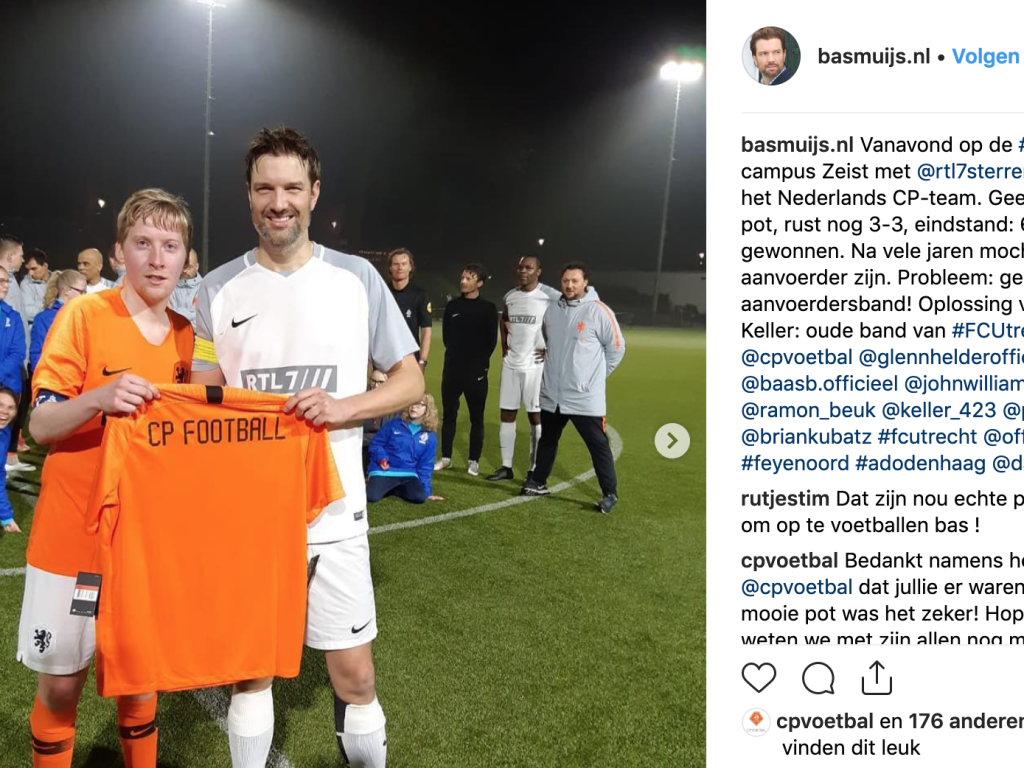The image size is (1024, 768).
Task: Go to the next photo with the arrow
Action: pyautogui.click(x=672, y=441)
